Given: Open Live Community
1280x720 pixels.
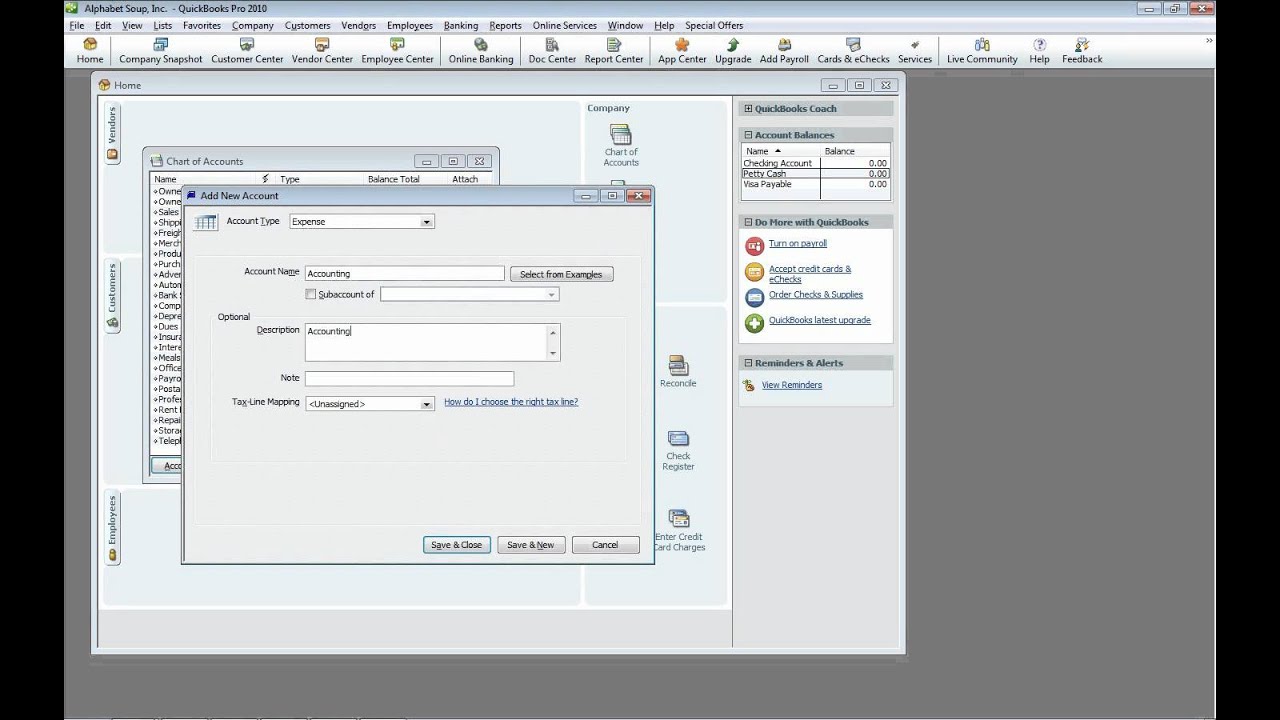Looking at the screenshot, I should click(x=982, y=51).
